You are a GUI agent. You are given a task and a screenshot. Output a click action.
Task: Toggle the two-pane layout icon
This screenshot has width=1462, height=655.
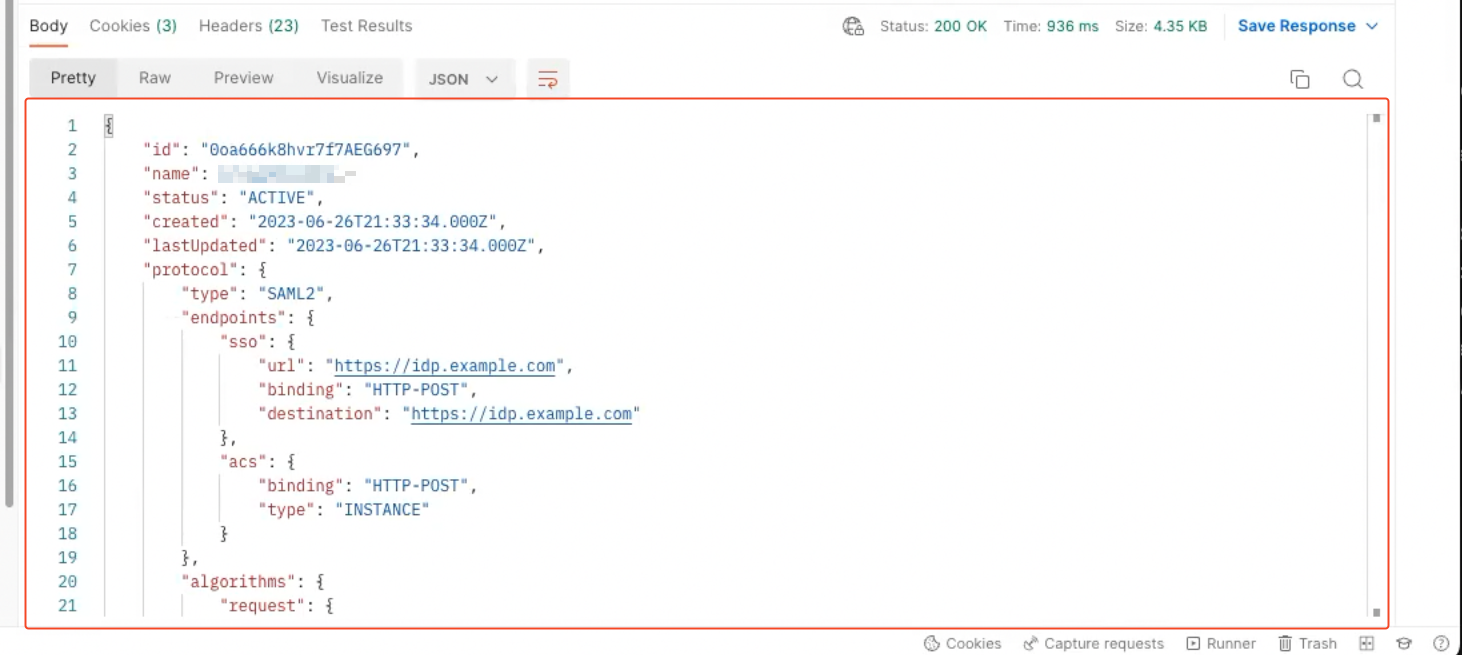coord(1367,643)
